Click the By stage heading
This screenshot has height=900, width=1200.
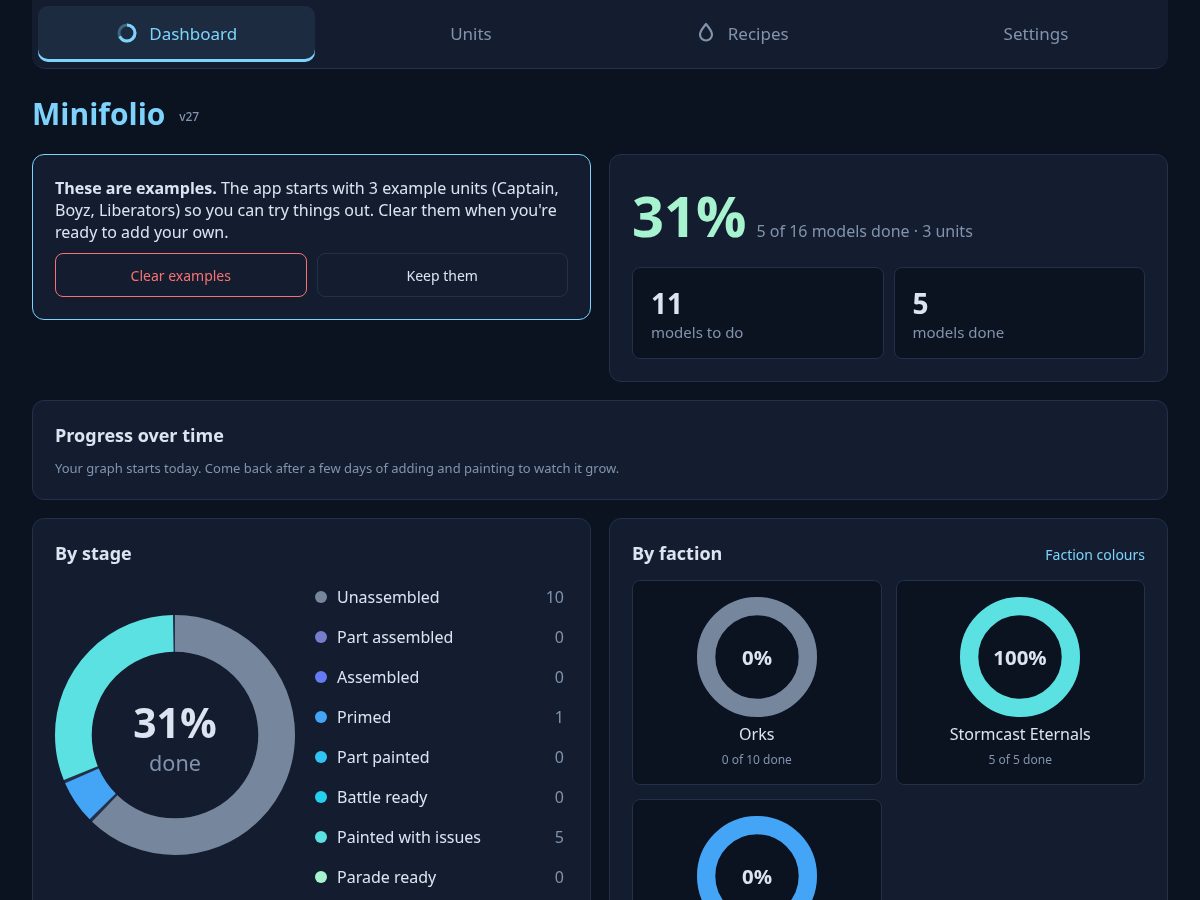[93, 553]
